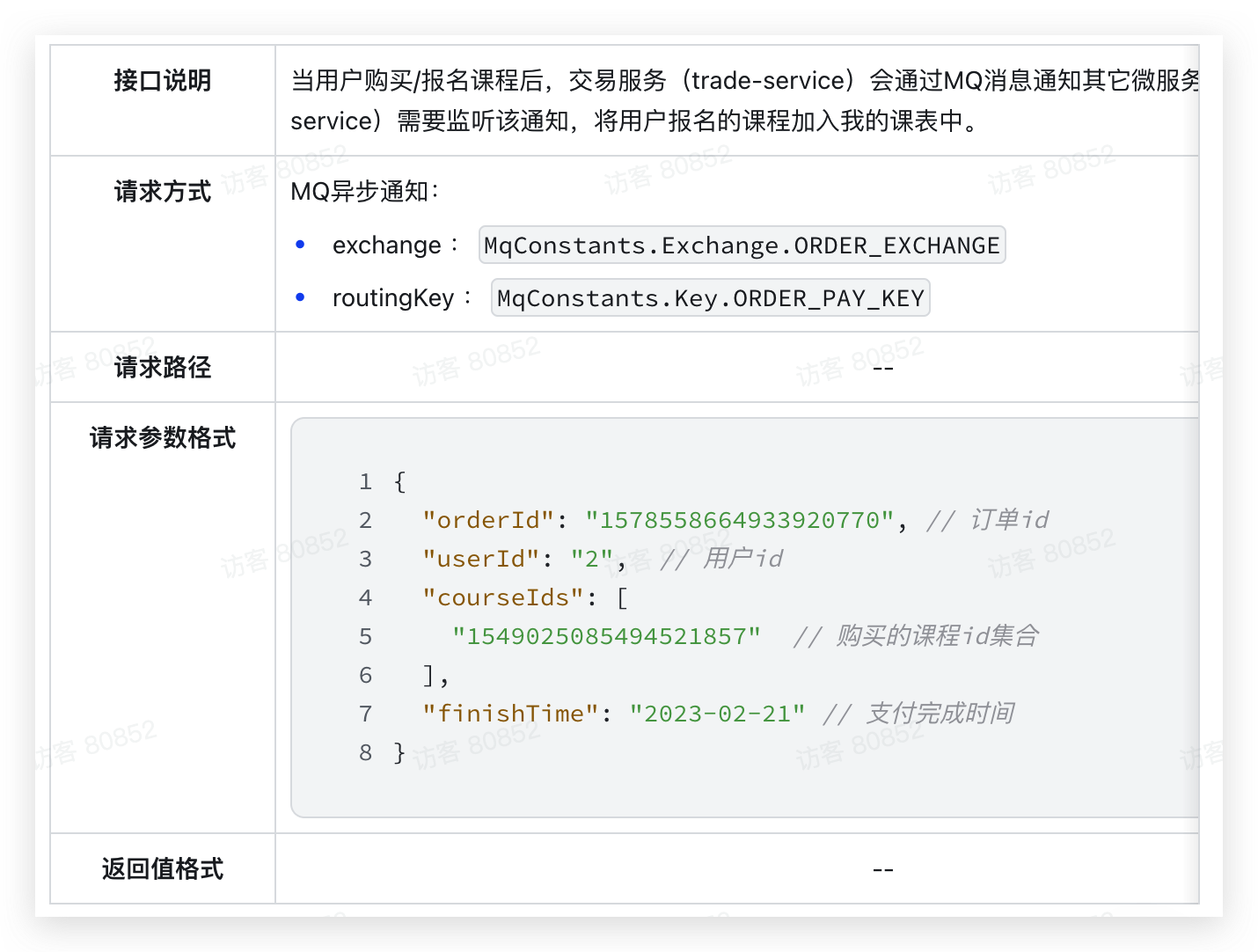Screen dimensions: 1258x952
Task: Click the exchange label in the list
Action: 387,245
